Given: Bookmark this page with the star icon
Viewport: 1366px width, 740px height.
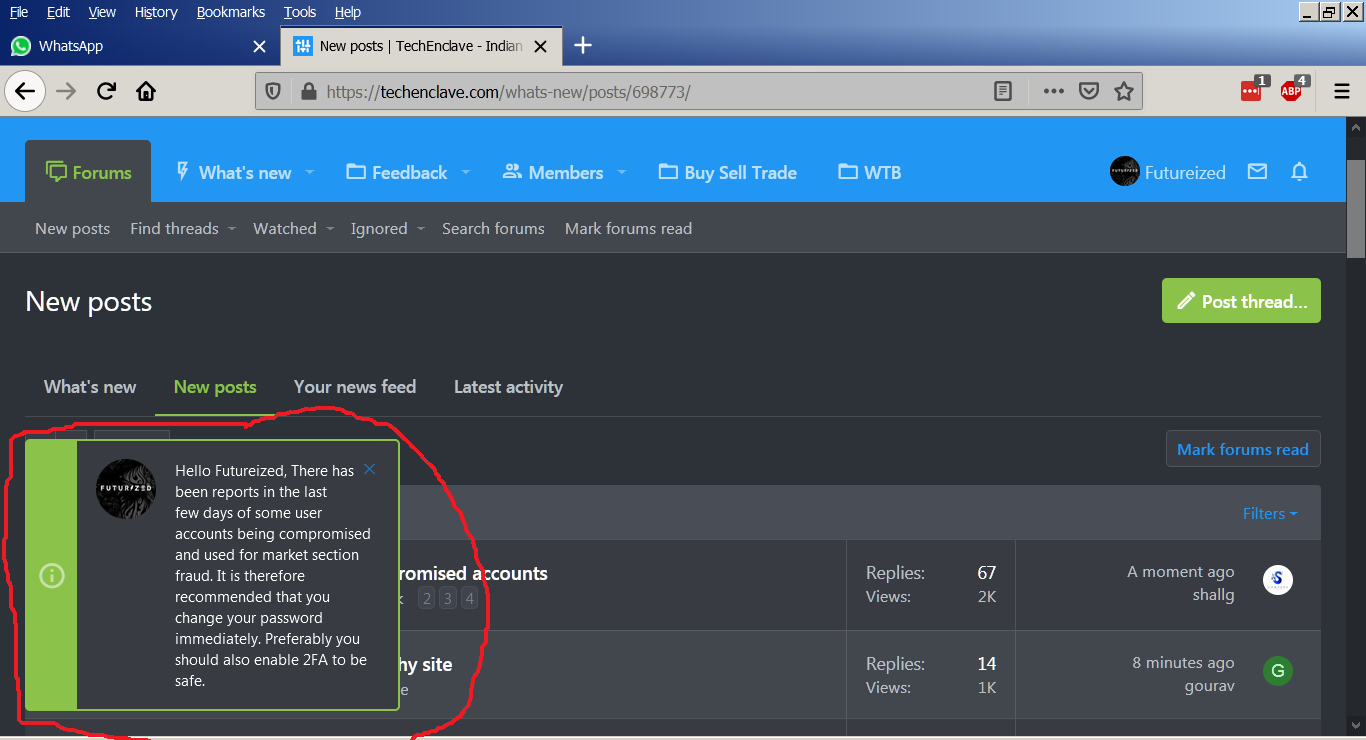Looking at the screenshot, I should pos(1124,91).
